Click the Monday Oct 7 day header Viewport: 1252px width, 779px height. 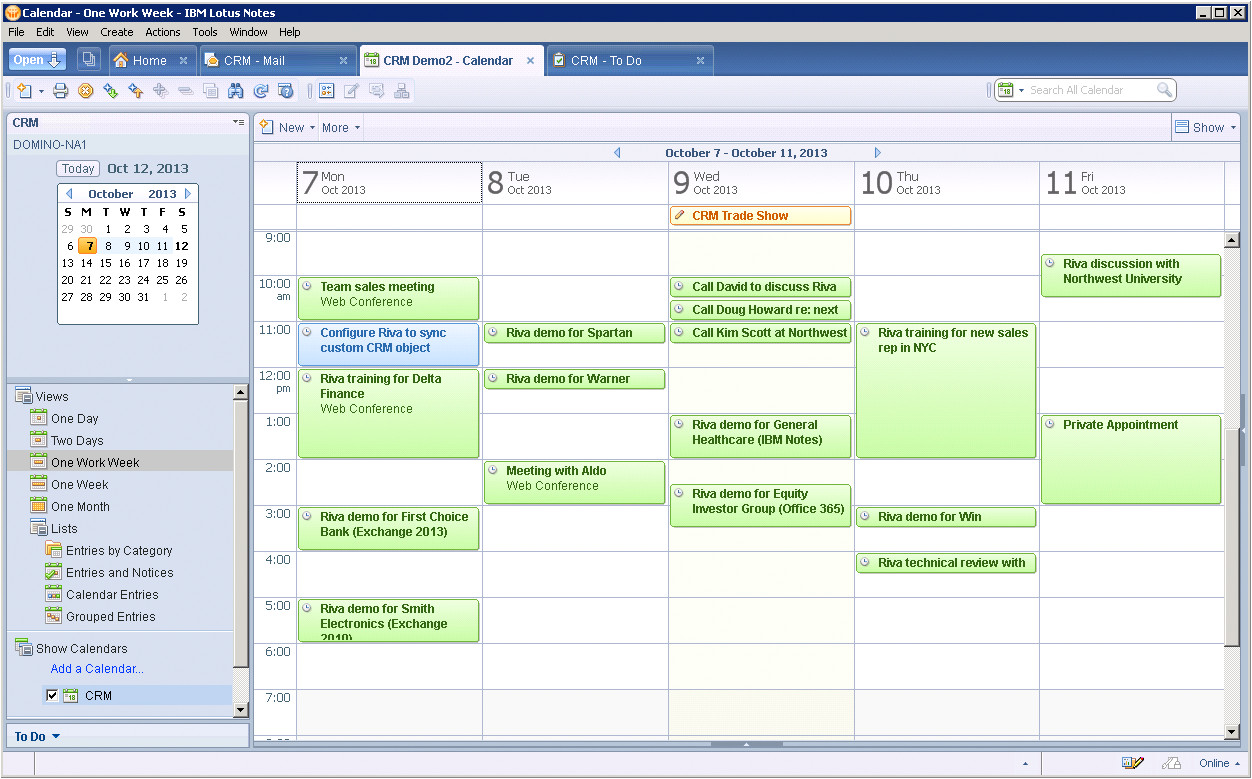pyautogui.click(x=389, y=183)
